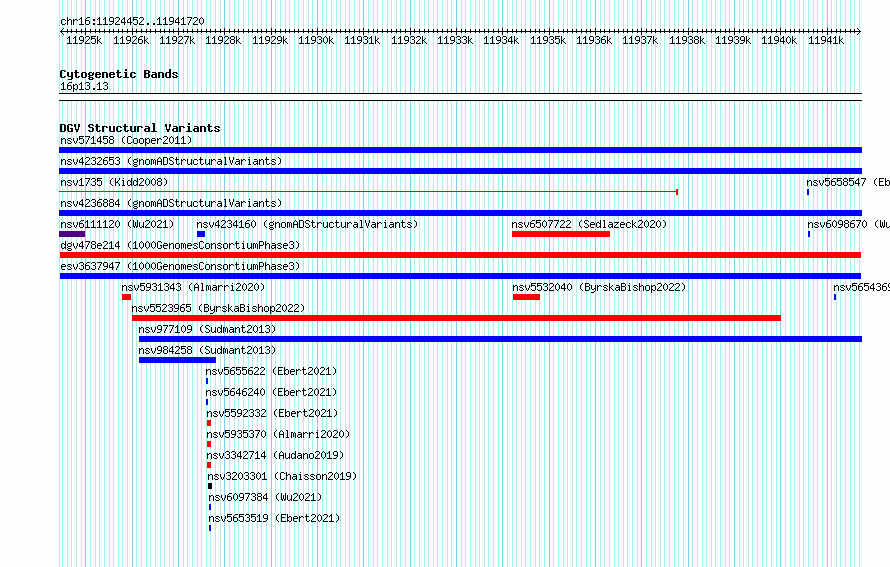Click nsv5532040 (ByrskaBishop2022) label
This screenshot has height=567, width=890.
(x=599, y=287)
